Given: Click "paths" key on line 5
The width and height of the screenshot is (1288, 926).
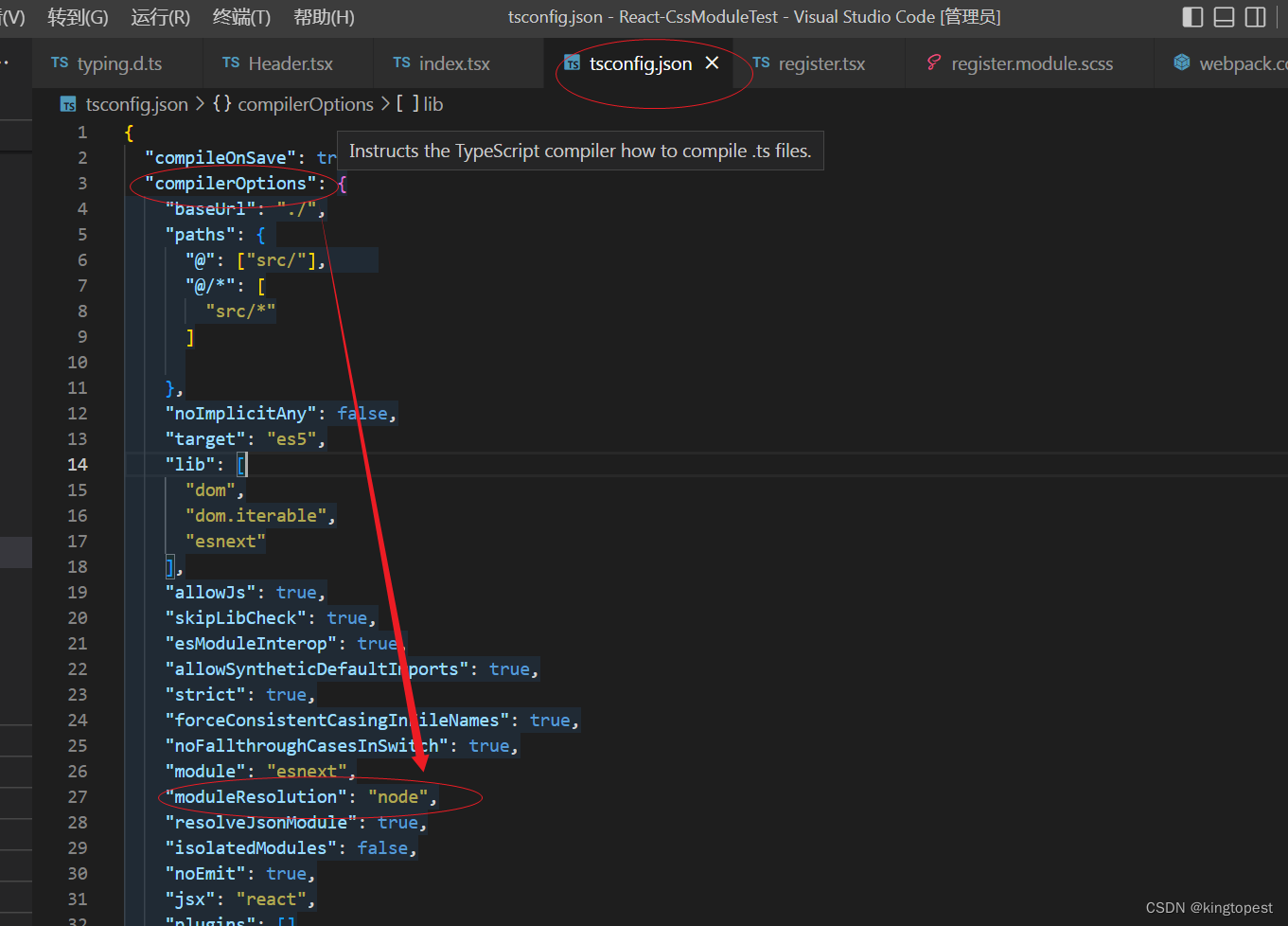Looking at the screenshot, I should click(x=201, y=234).
